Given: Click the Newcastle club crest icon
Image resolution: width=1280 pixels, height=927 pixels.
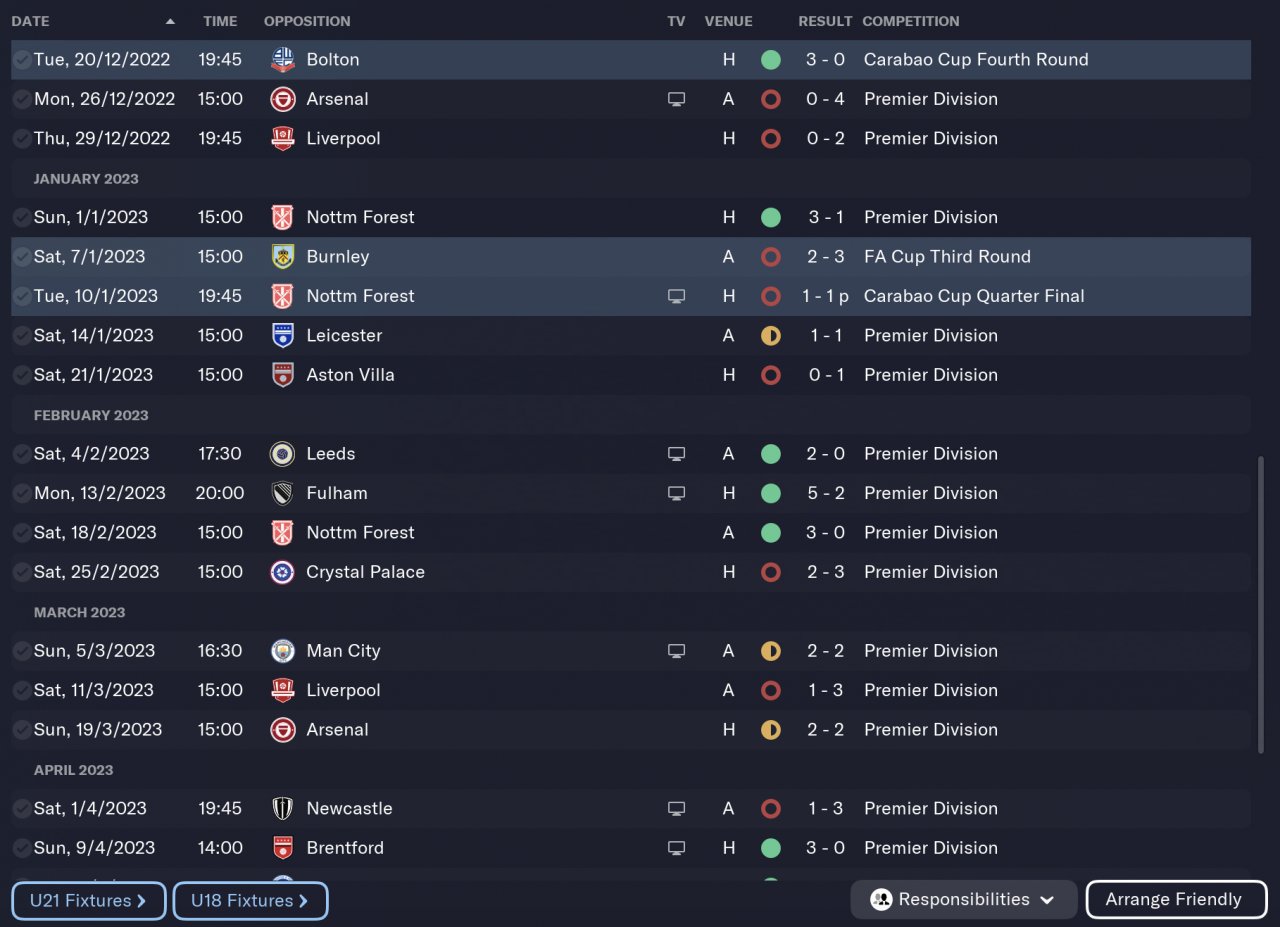Looking at the screenshot, I should pyautogui.click(x=283, y=809).
